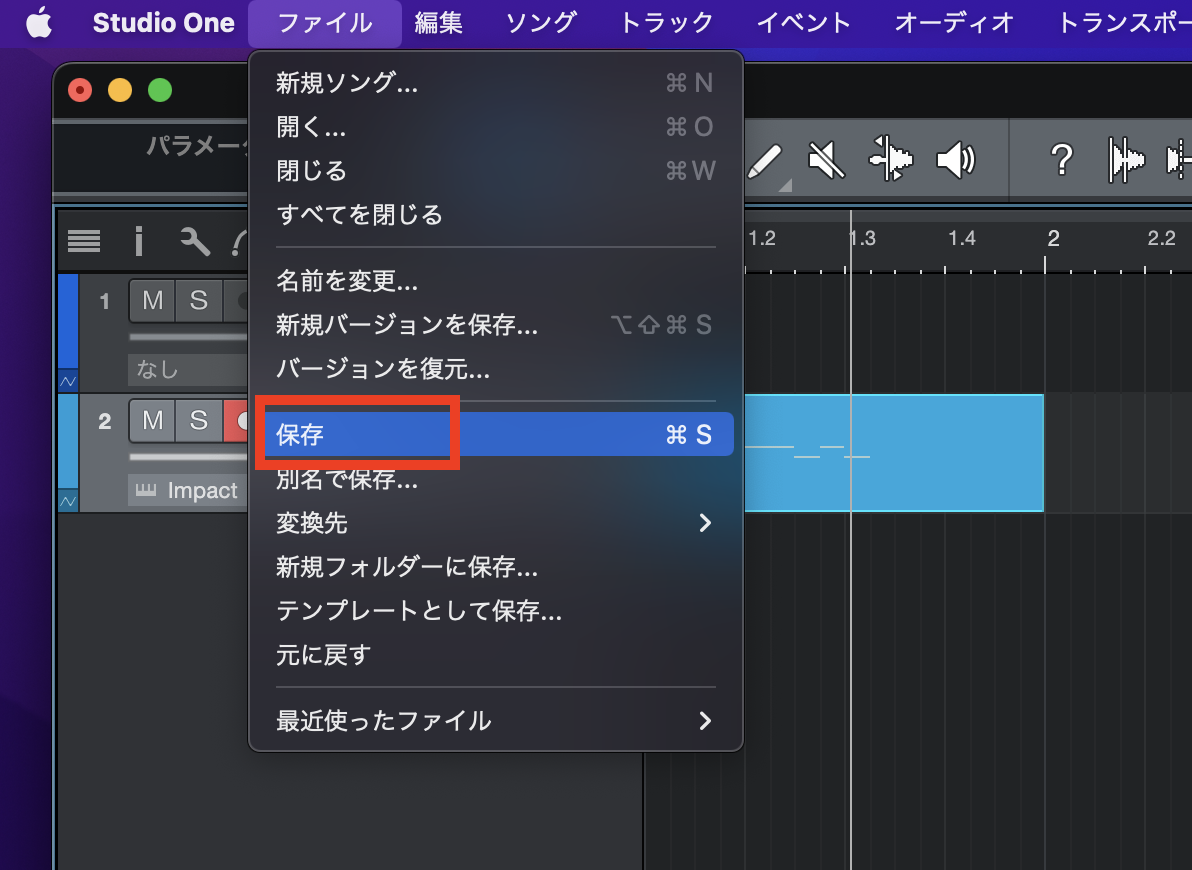Adjust the volume slider on track 2

click(185, 455)
